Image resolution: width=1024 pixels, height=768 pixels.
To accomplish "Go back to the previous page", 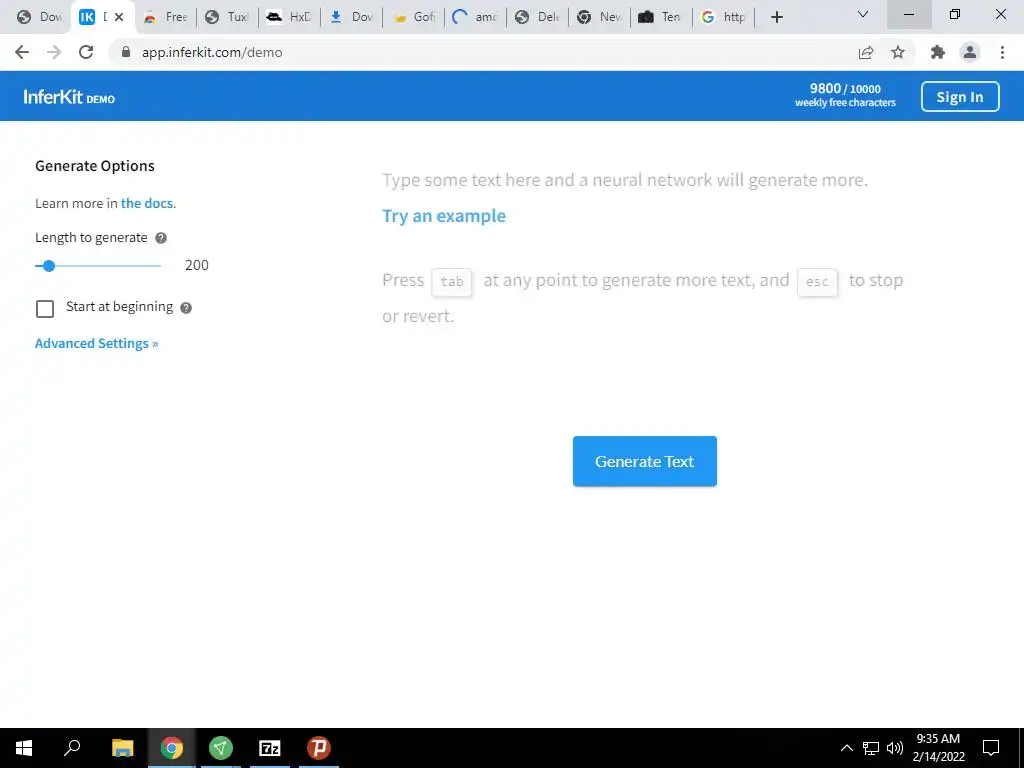I will pos(22,52).
